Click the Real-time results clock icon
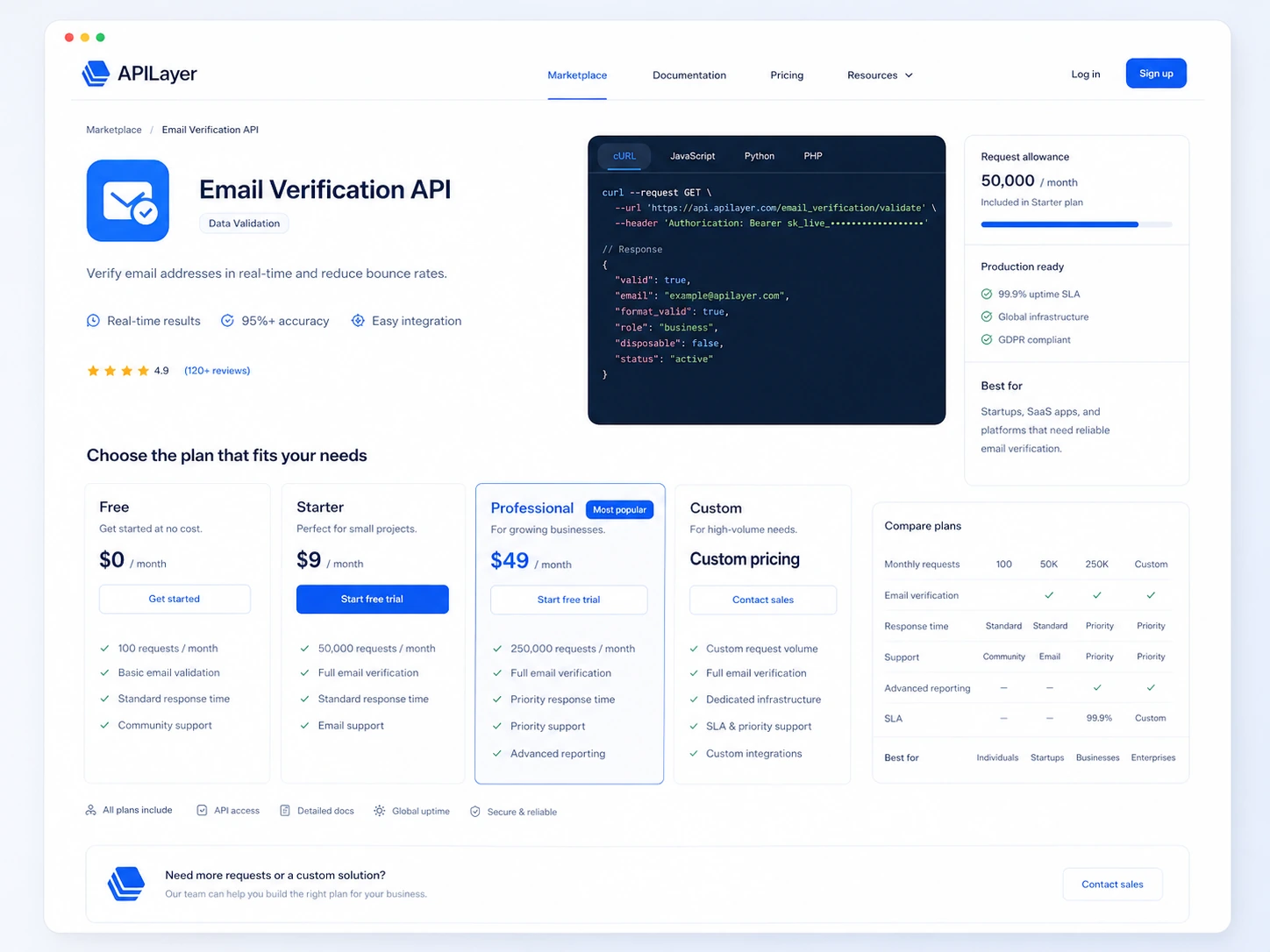 click(x=93, y=321)
